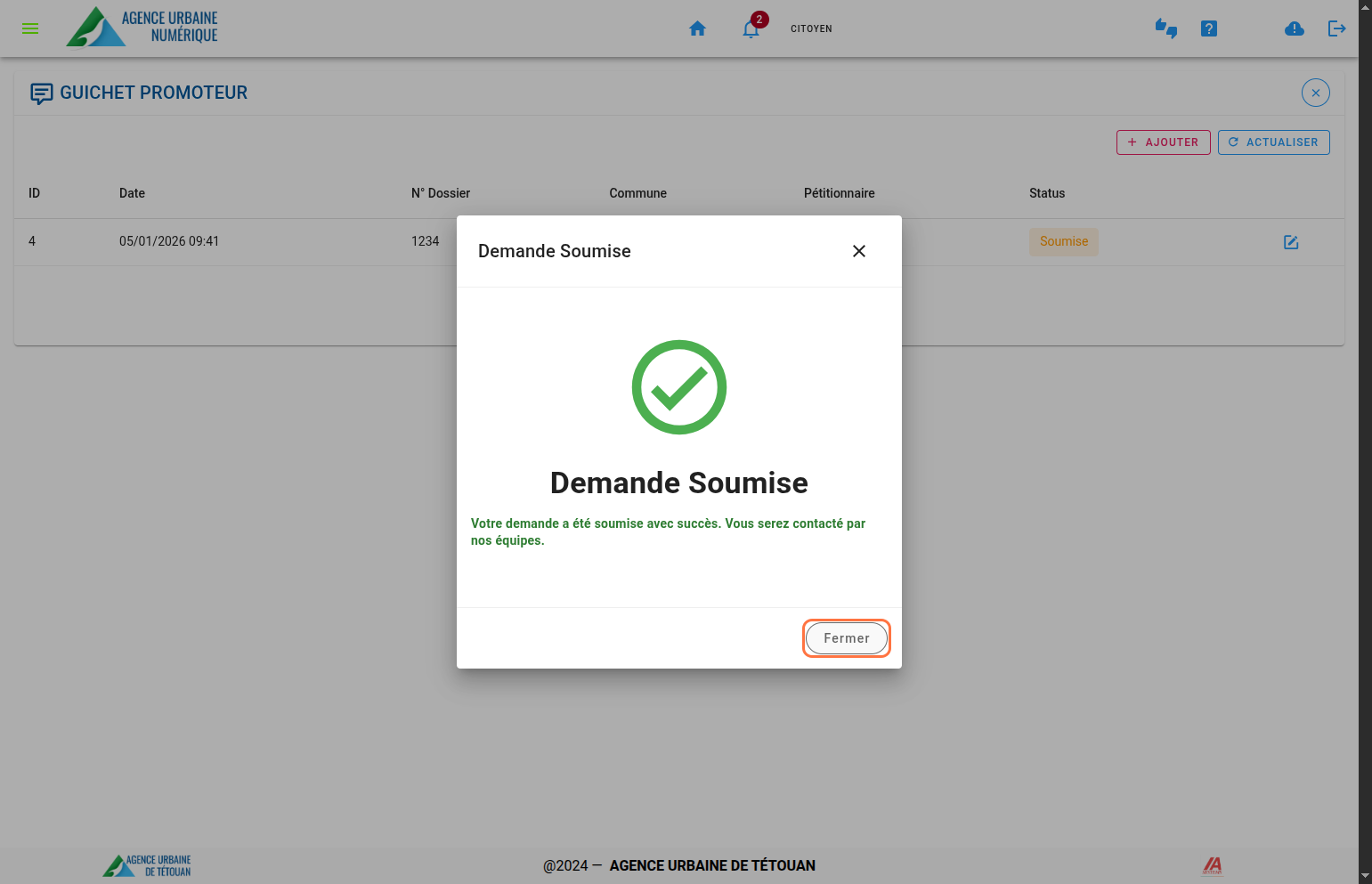Screen dimensions: 1372x884
Task: Close the Guichet Promoteur panel
Action: click(x=1315, y=93)
